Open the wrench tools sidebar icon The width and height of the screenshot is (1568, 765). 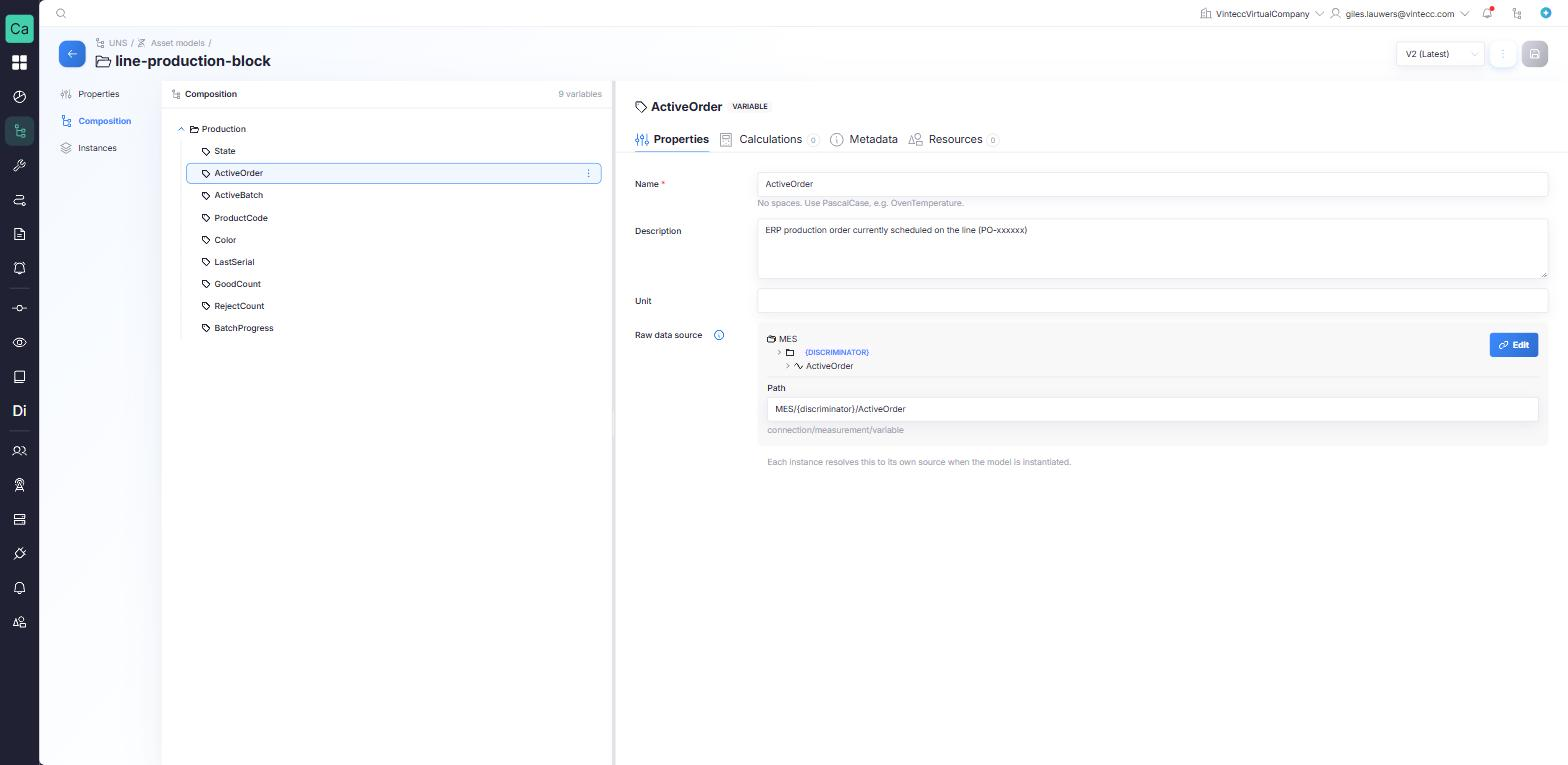tap(19, 166)
